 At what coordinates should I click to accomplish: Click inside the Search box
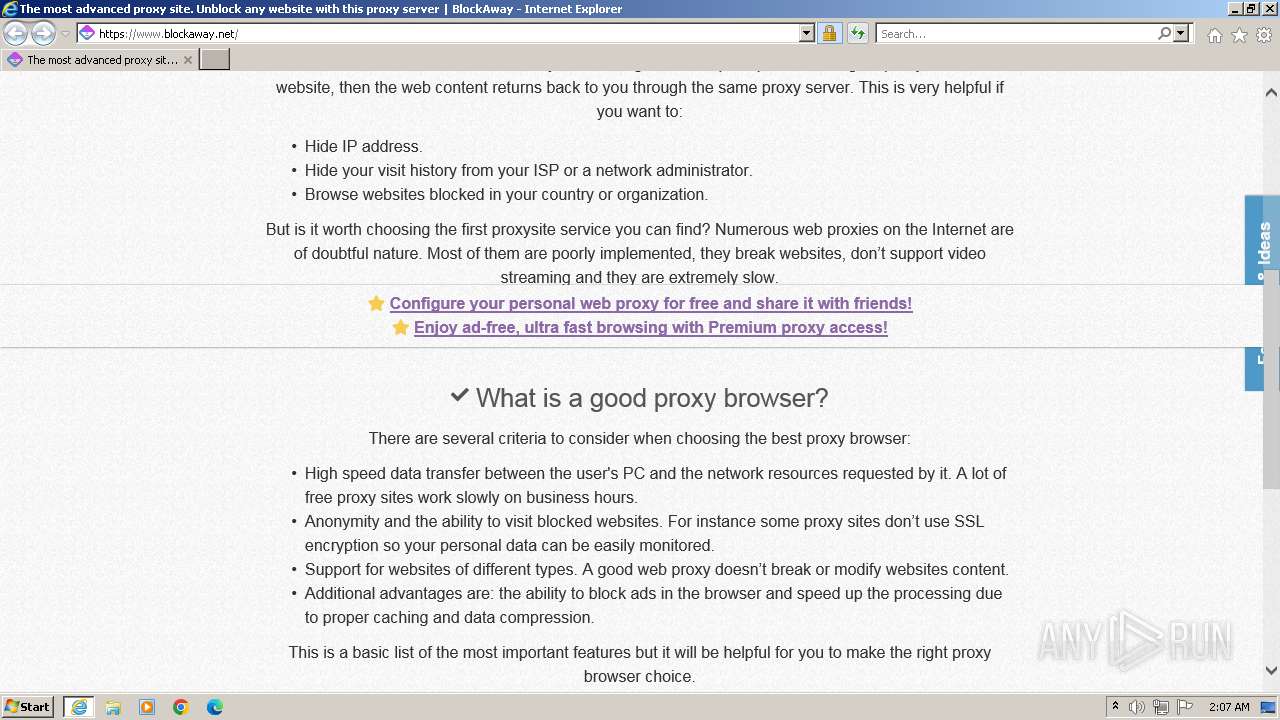(1016, 33)
